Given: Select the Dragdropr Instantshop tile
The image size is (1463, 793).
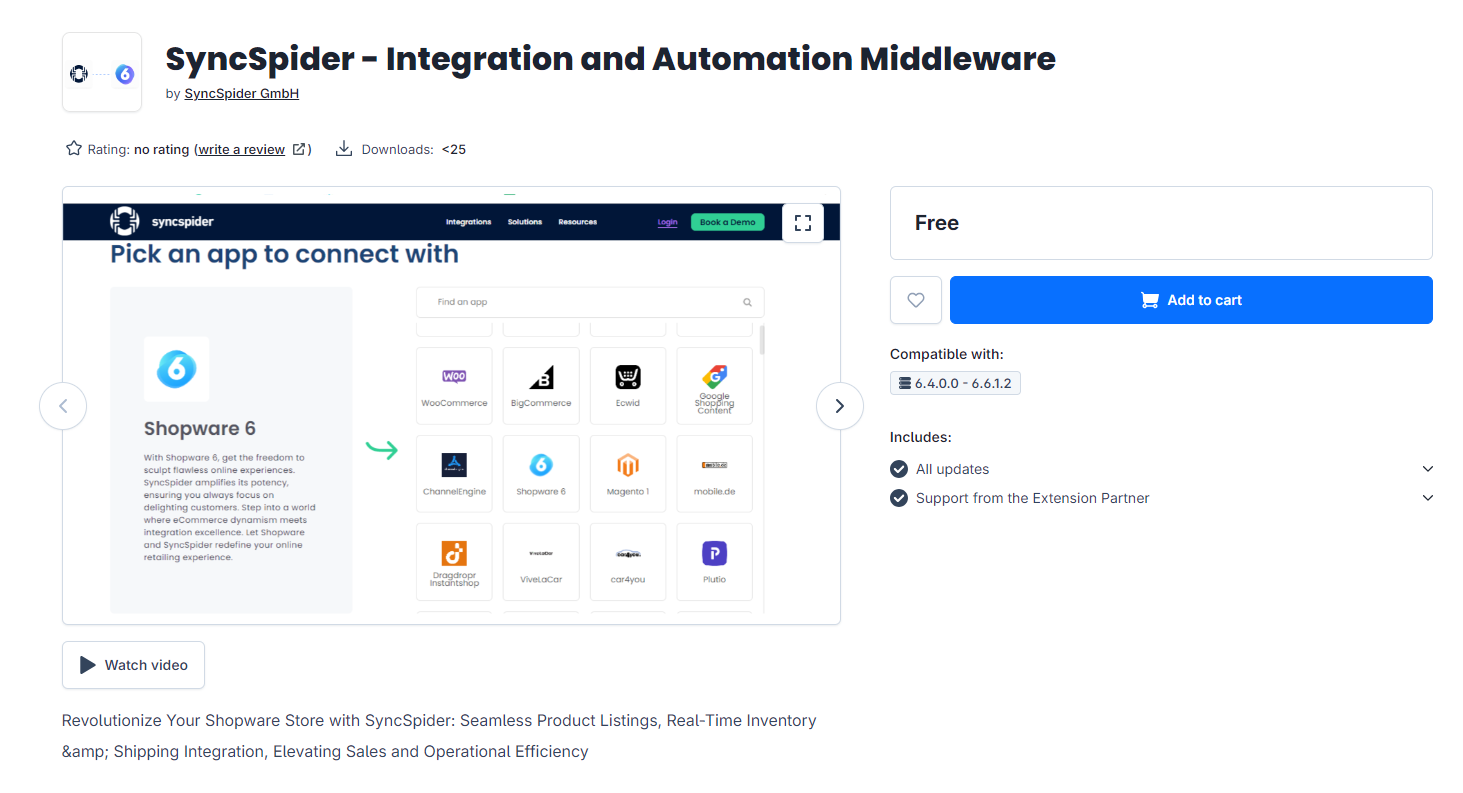Looking at the screenshot, I should (454, 562).
